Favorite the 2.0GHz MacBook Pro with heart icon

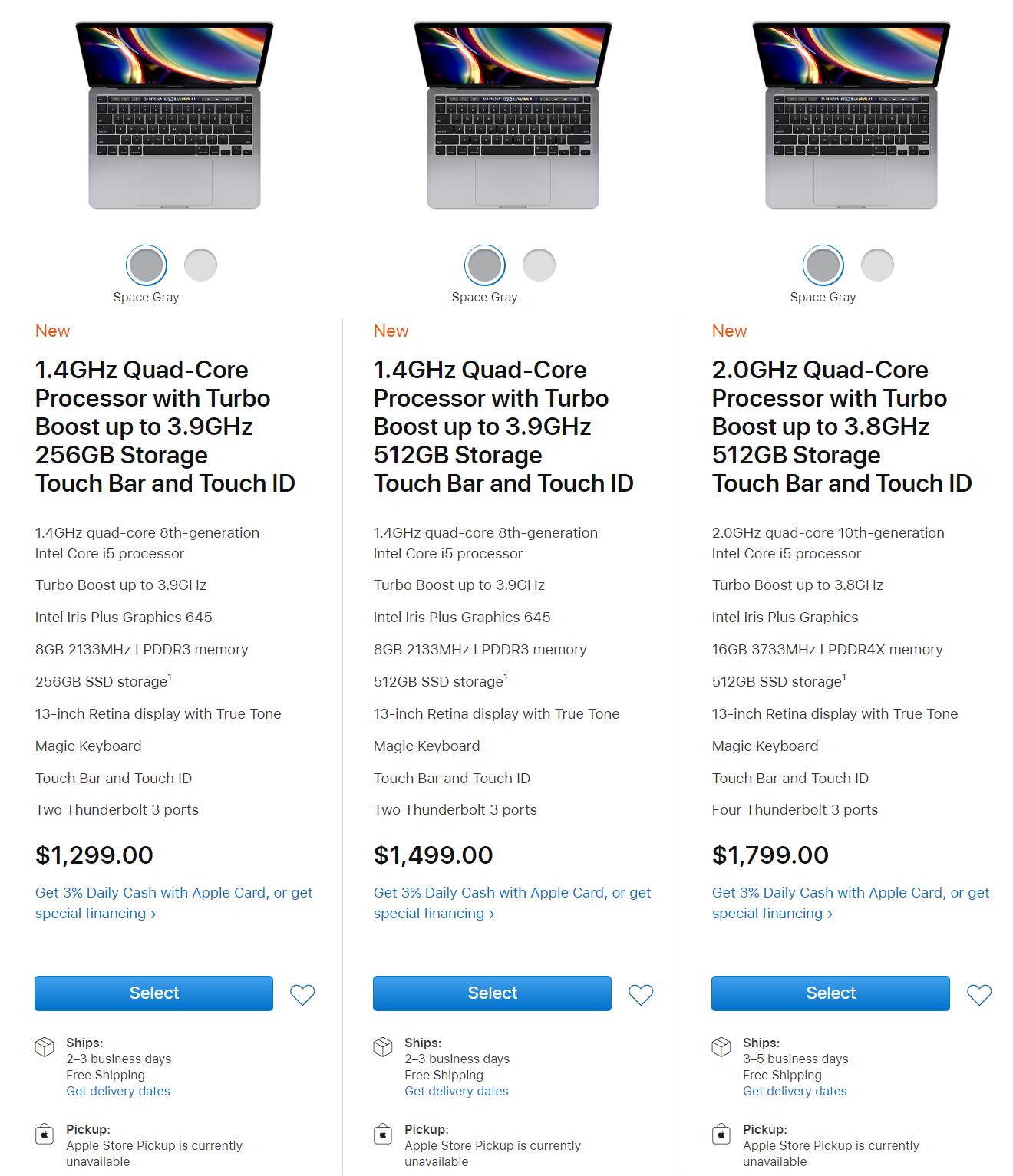[979, 993]
